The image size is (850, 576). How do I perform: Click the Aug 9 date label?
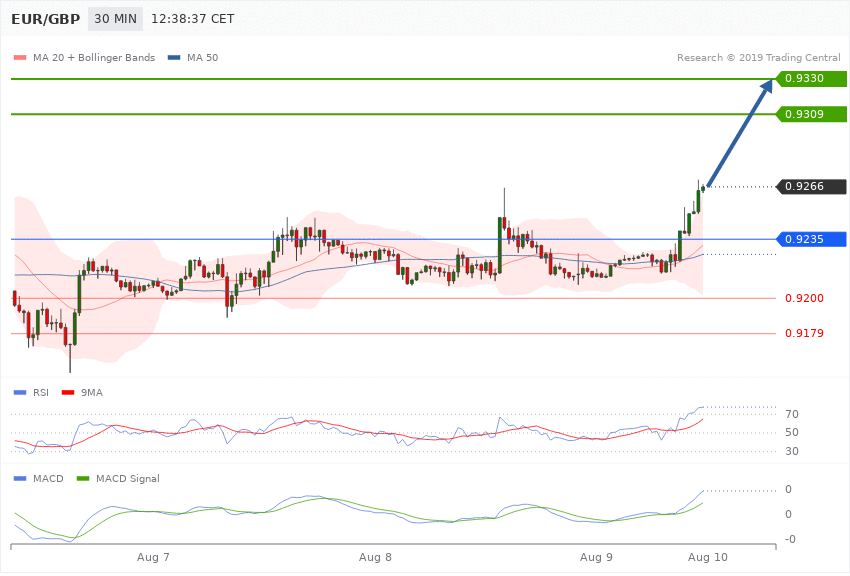596,557
